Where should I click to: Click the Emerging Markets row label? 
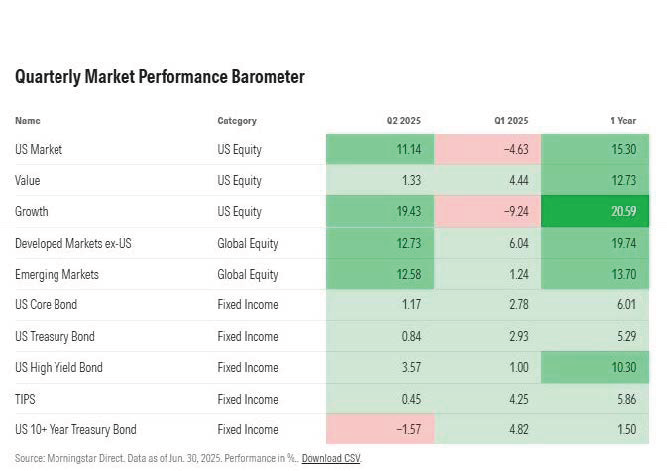point(57,274)
